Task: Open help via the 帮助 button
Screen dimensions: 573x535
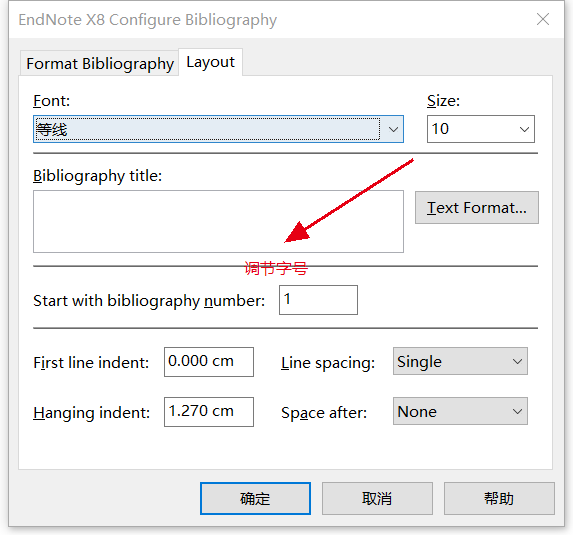Action: coord(499,498)
